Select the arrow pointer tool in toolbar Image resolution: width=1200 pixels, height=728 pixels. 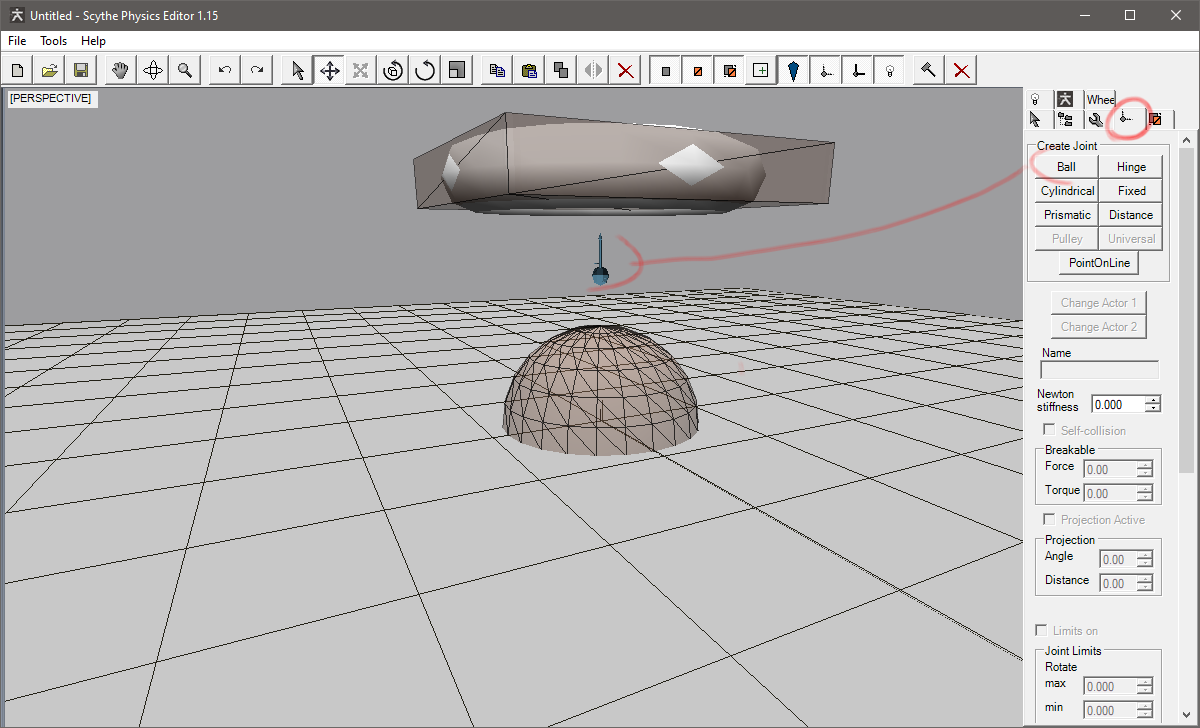click(x=297, y=70)
